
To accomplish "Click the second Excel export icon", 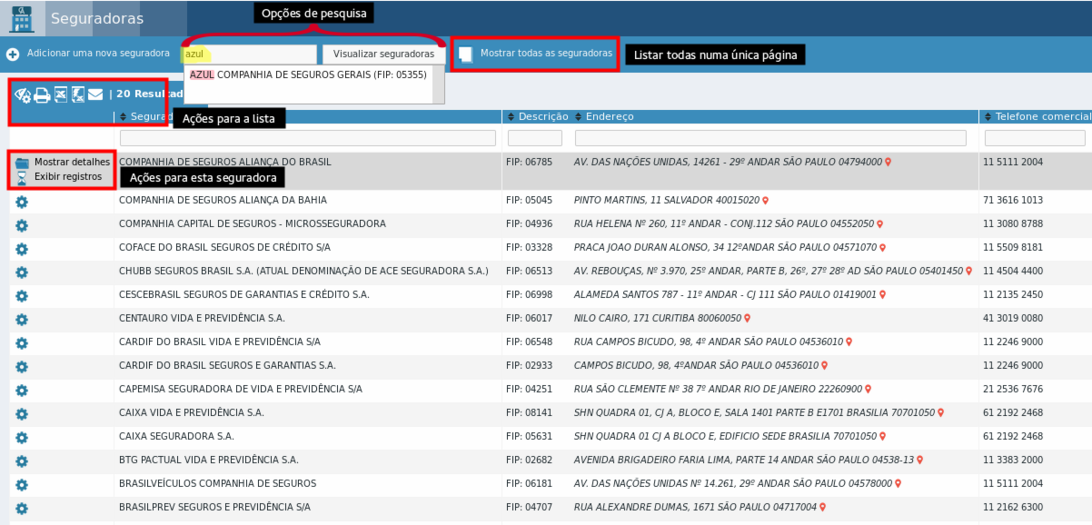I will click(x=77, y=94).
